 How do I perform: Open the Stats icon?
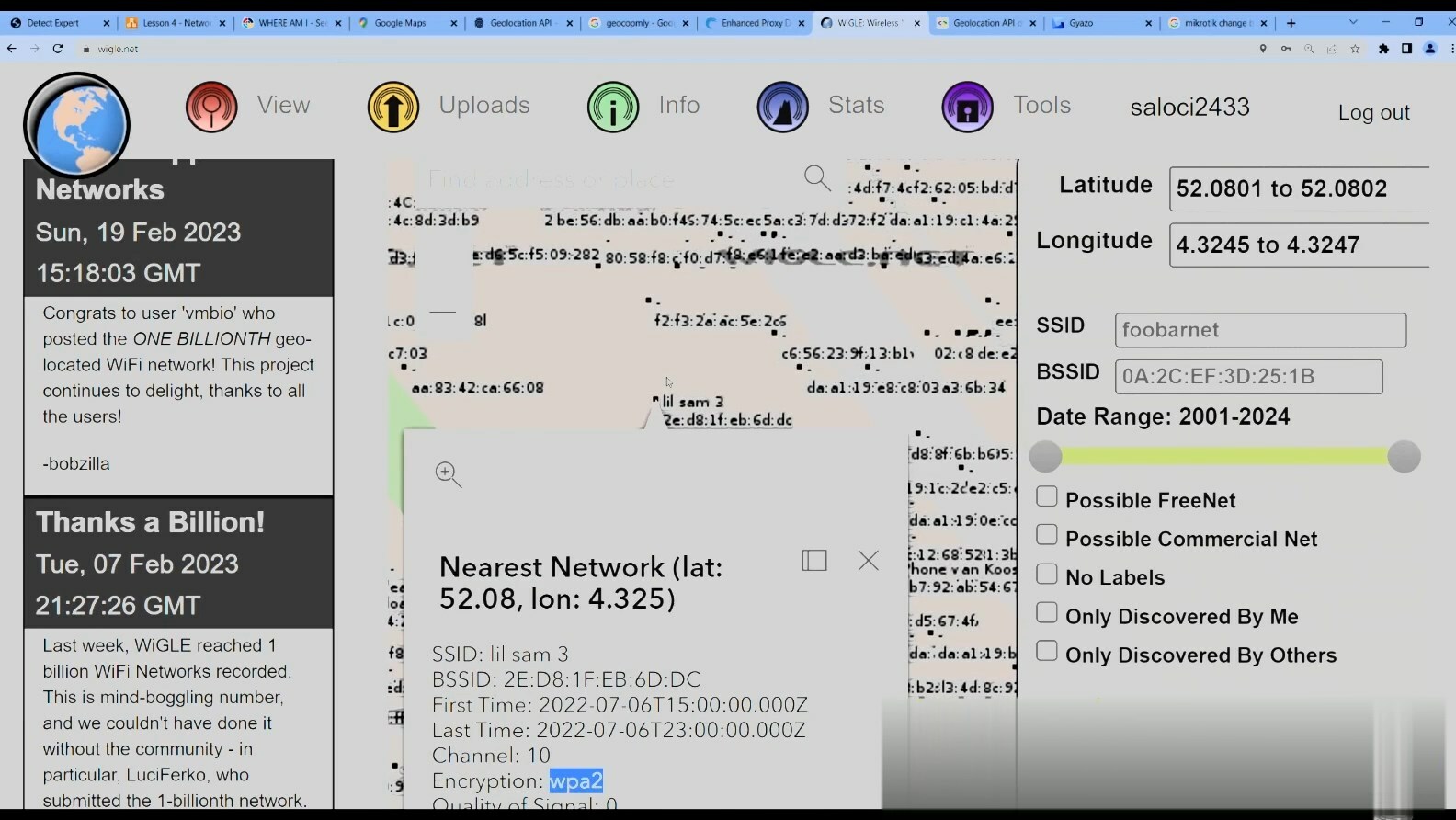click(x=783, y=107)
